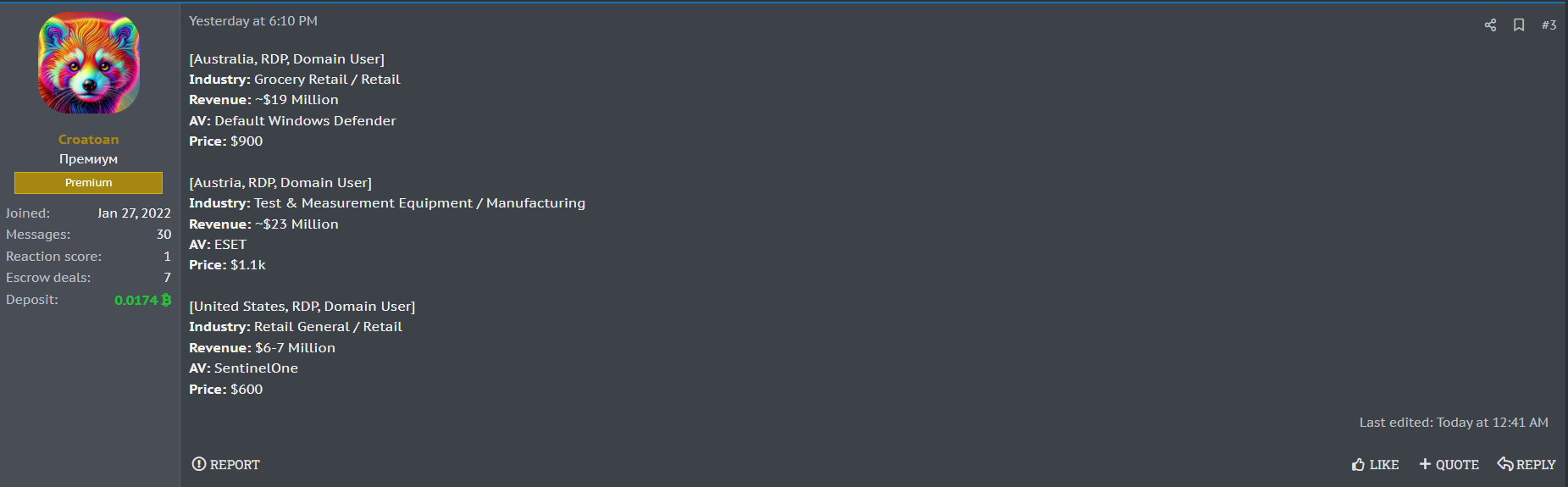Click the plus icon beside Quote
1568x487 pixels.
[x=1425, y=464]
